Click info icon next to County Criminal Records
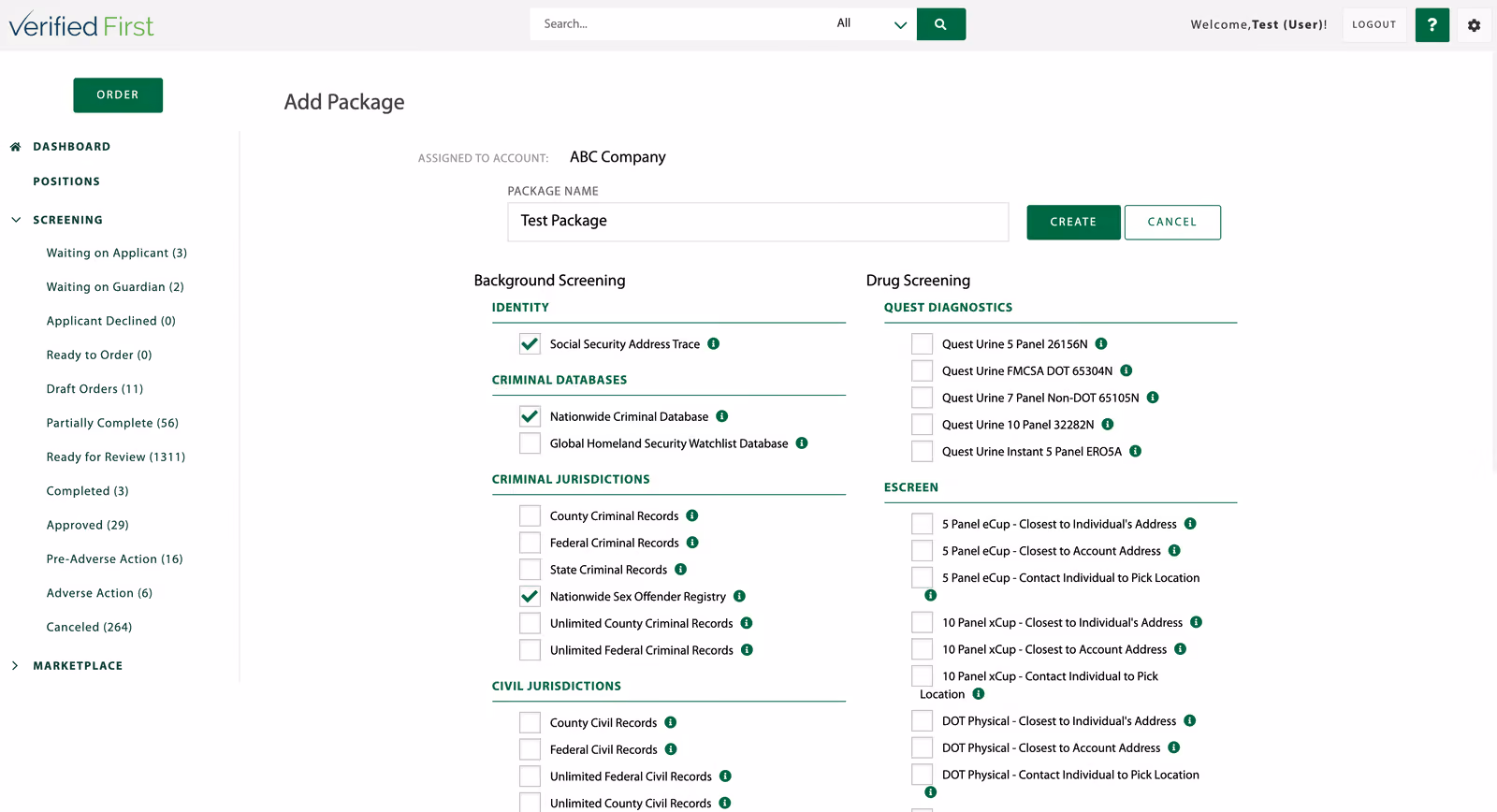Screen dimensions: 1497x812 (x=692, y=515)
